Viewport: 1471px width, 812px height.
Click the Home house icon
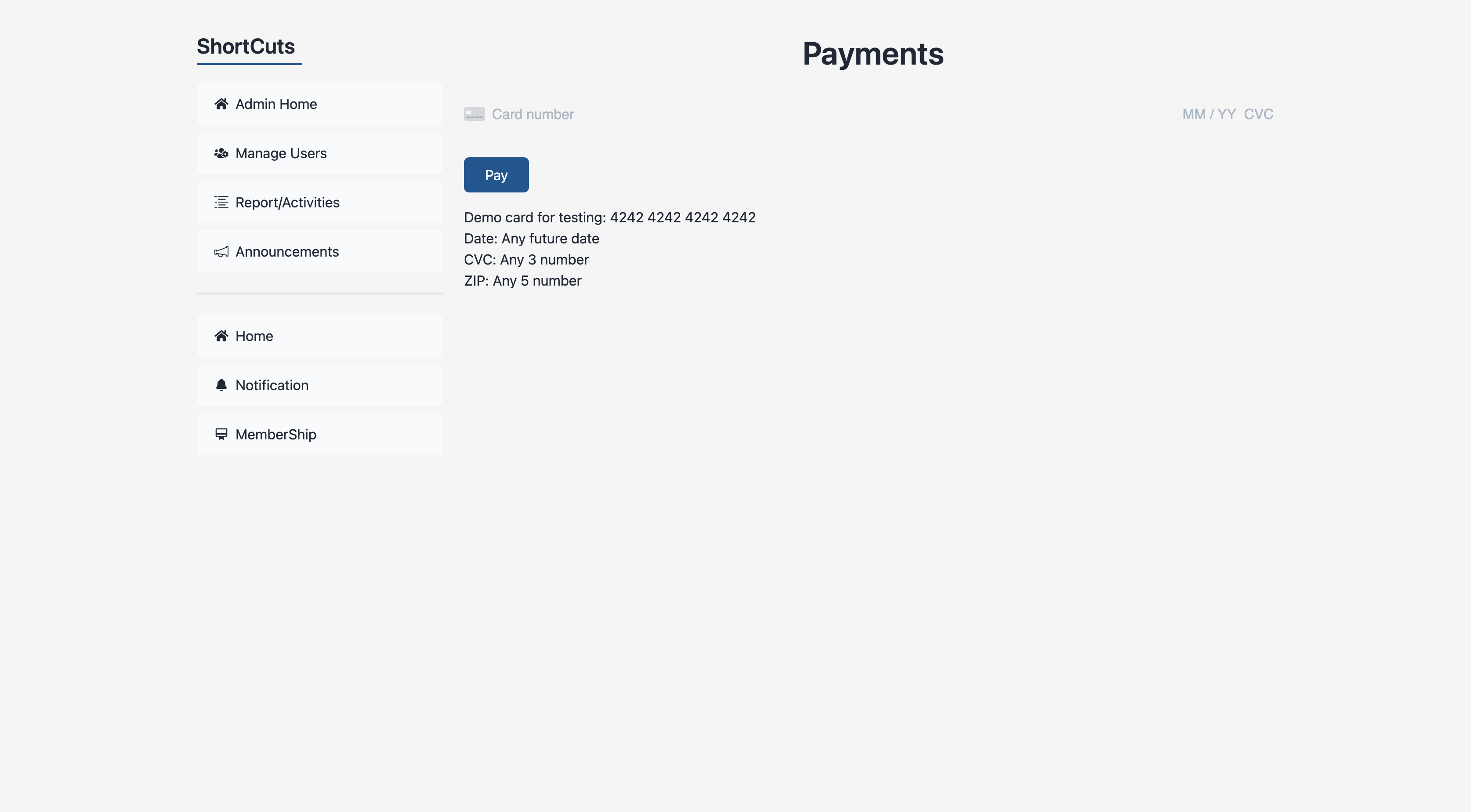click(x=221, y=336)
